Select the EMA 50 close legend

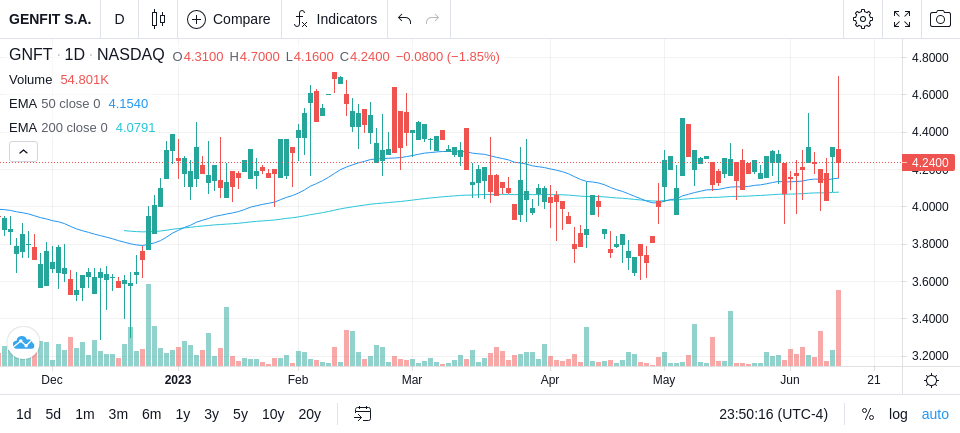pyautogui.click(x=78, y=104)
